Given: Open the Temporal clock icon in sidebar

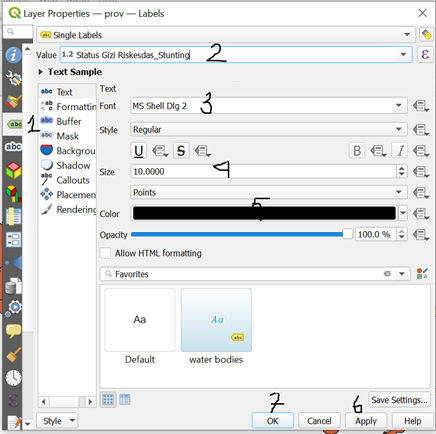Looking at the screenshot, I should tap(13, 378).
